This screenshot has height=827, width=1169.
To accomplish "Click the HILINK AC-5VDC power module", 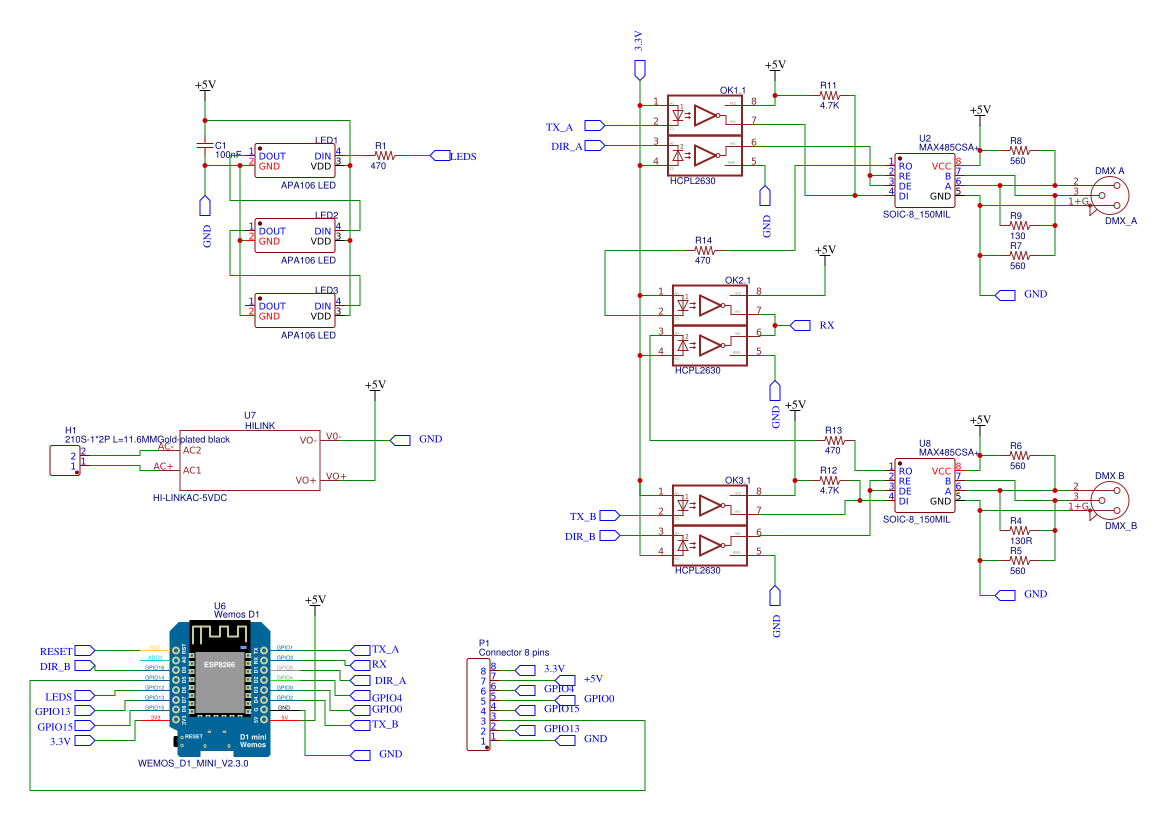I will pyautogui.click(x=250, y=460).
